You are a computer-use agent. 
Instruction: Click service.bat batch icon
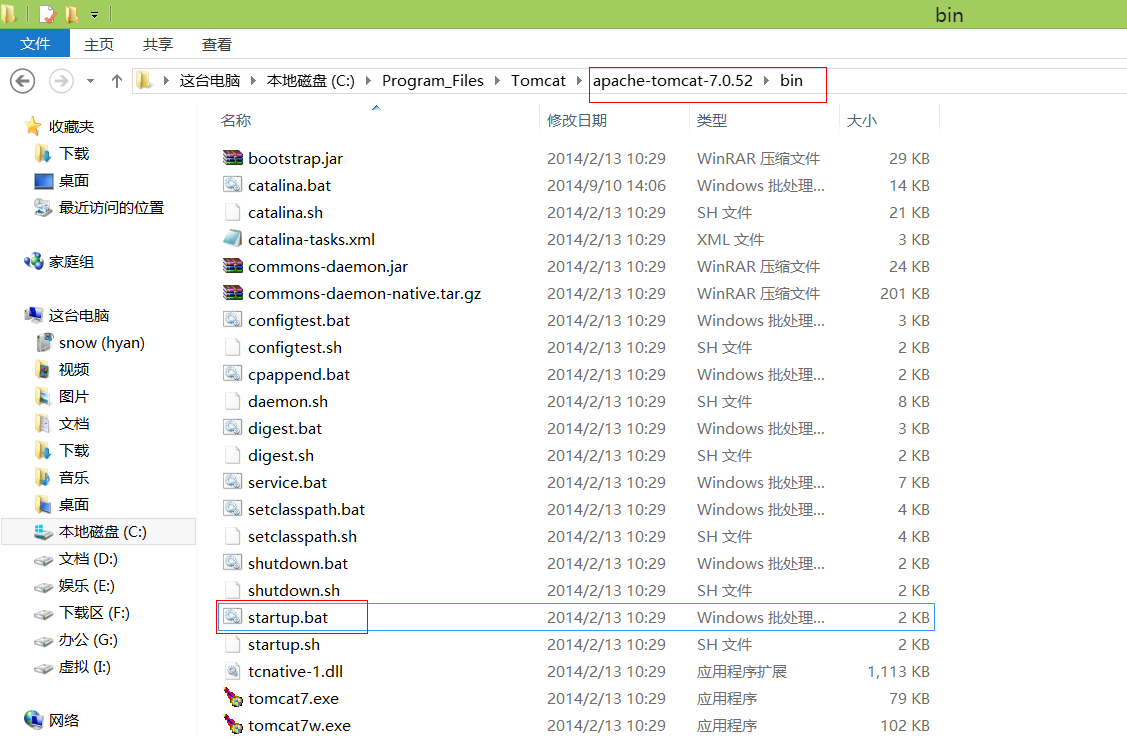(232, 482)
